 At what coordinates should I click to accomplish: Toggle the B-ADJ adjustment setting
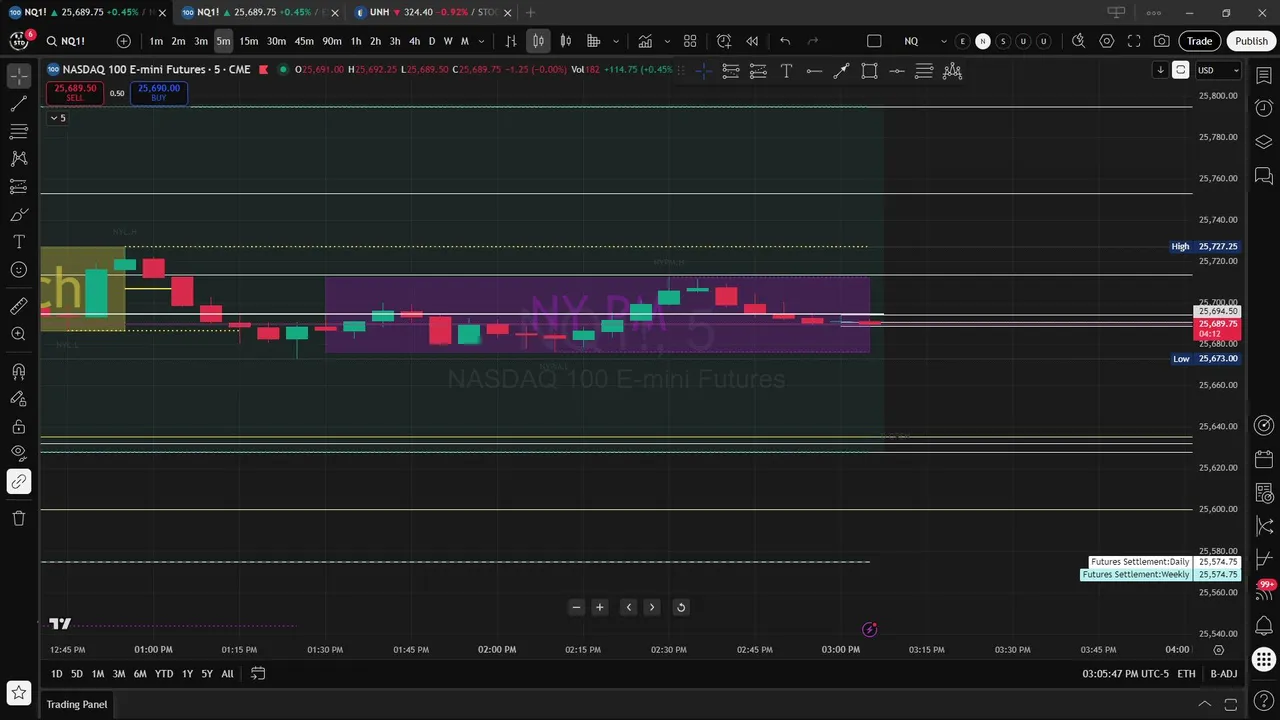pos(1224,674)
